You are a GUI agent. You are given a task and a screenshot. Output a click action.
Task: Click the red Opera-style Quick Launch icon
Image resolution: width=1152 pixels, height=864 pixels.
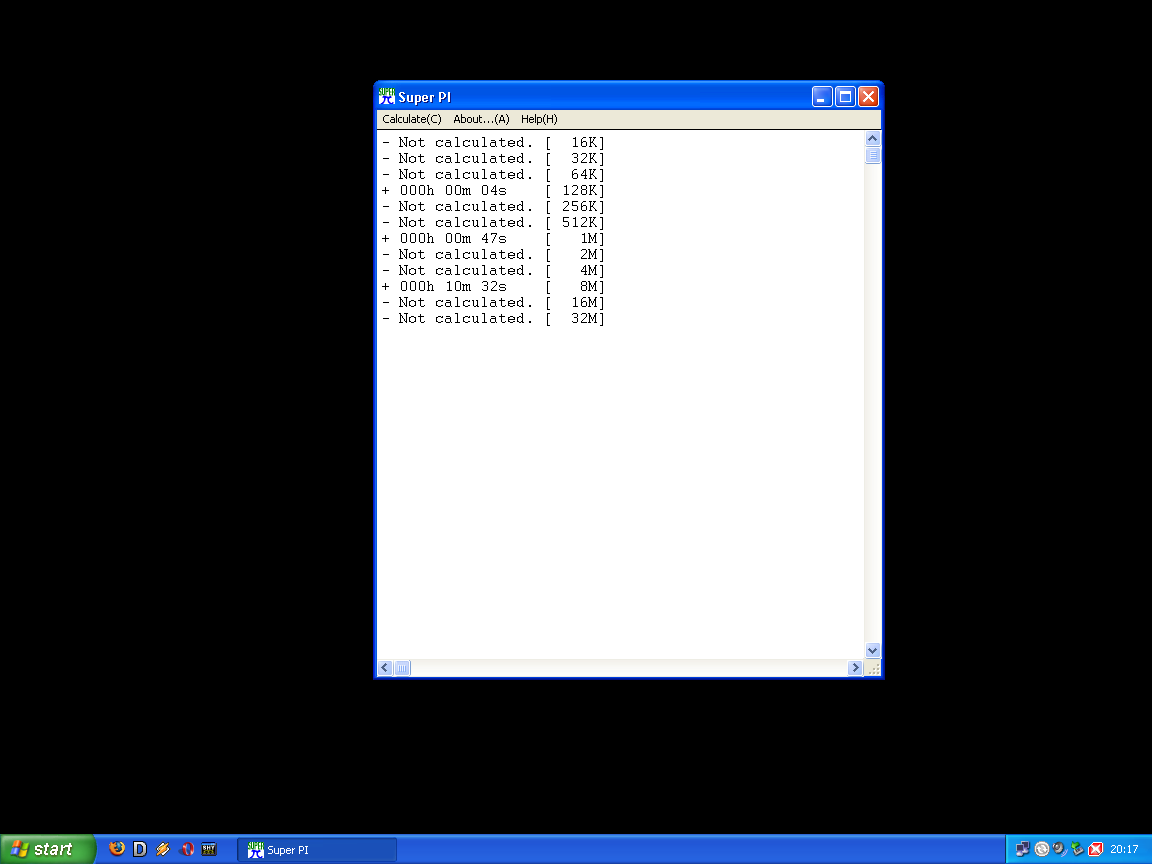pos(187,849)
